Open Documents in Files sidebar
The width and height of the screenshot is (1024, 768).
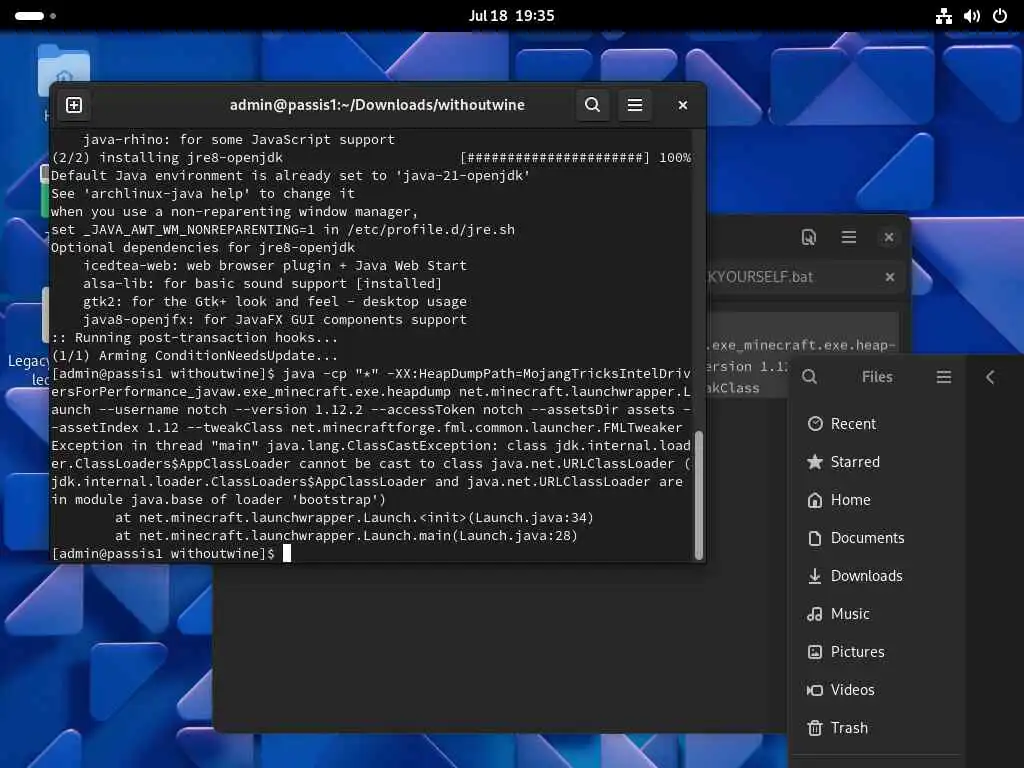point(878,537)
